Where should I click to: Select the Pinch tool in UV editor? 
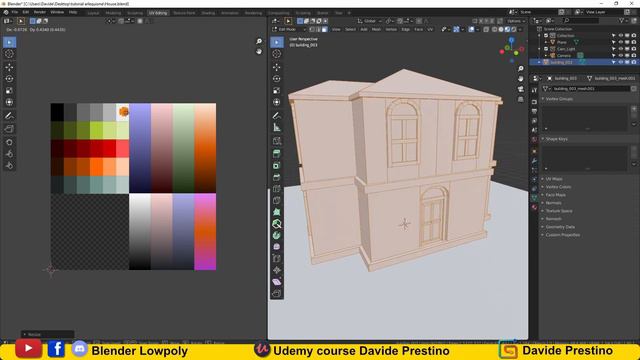coord(9,165)
